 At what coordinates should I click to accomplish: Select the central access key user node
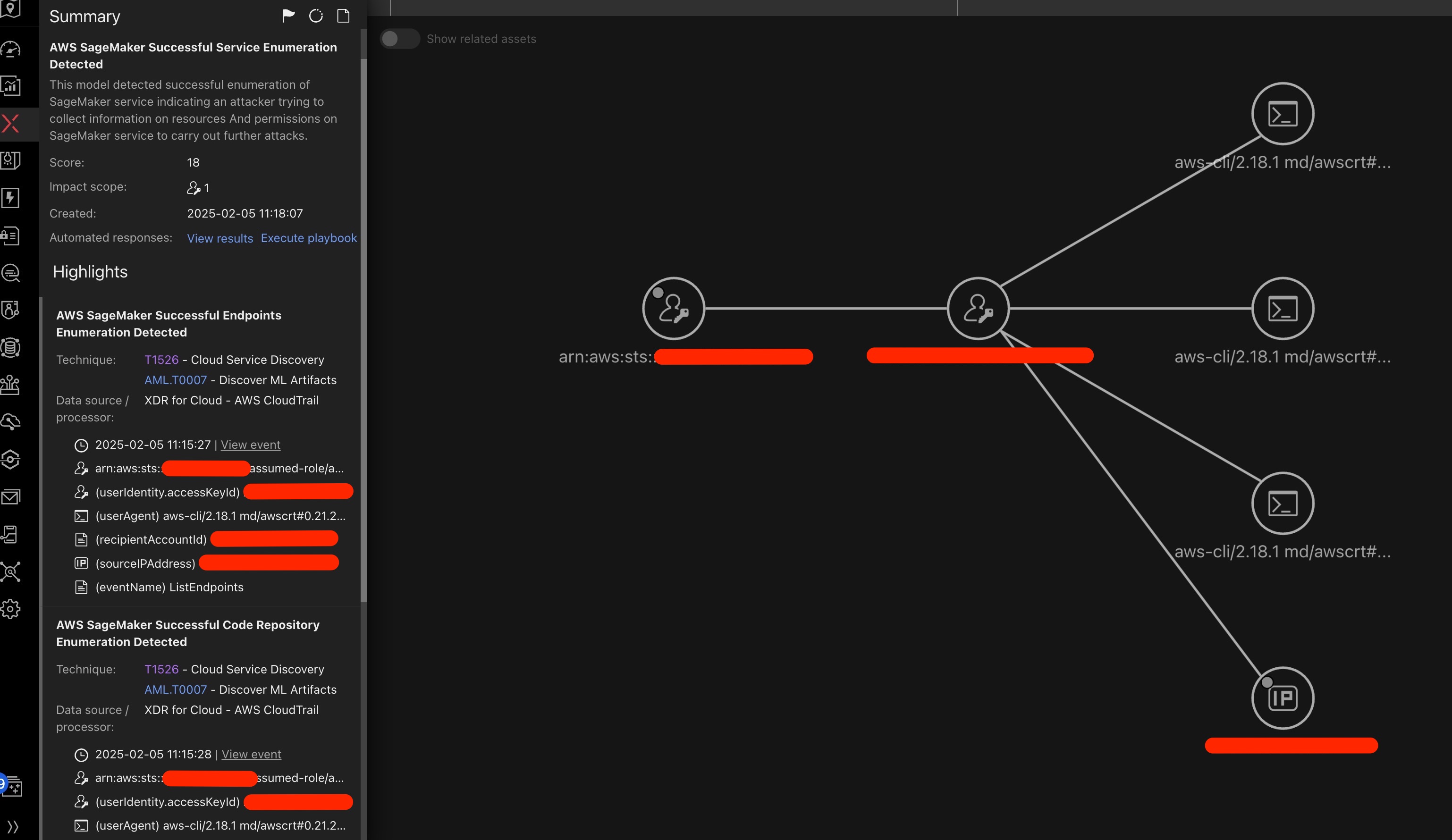pos(978,308)
